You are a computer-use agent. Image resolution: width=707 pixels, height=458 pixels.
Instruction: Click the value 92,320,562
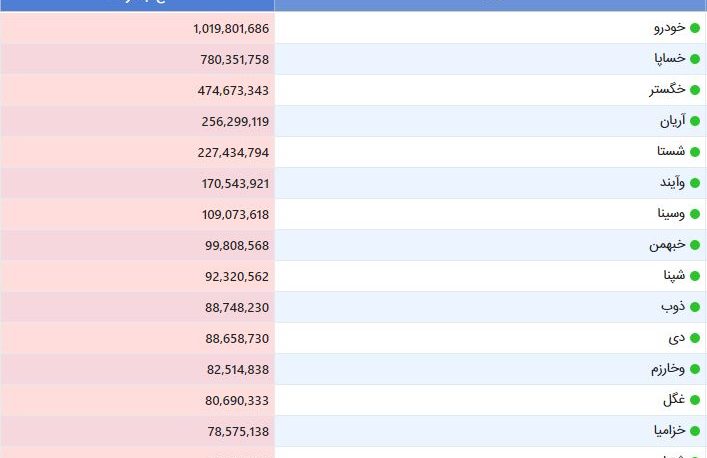pos(237,277)
